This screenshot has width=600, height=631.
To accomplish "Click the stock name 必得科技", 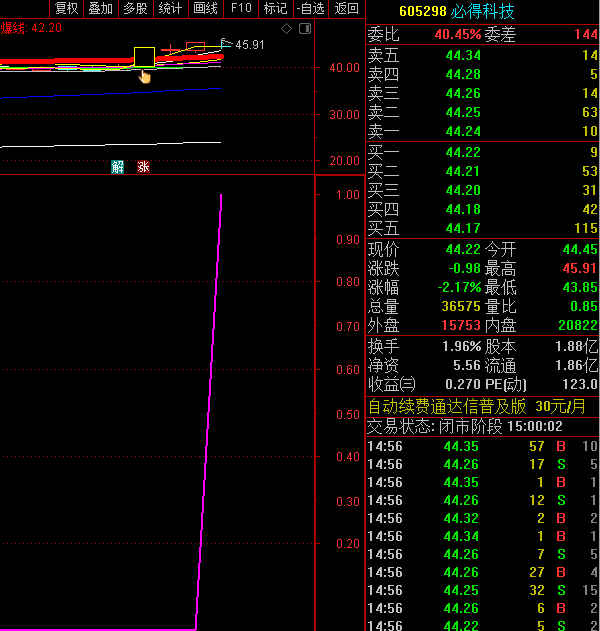I will 485,11.
